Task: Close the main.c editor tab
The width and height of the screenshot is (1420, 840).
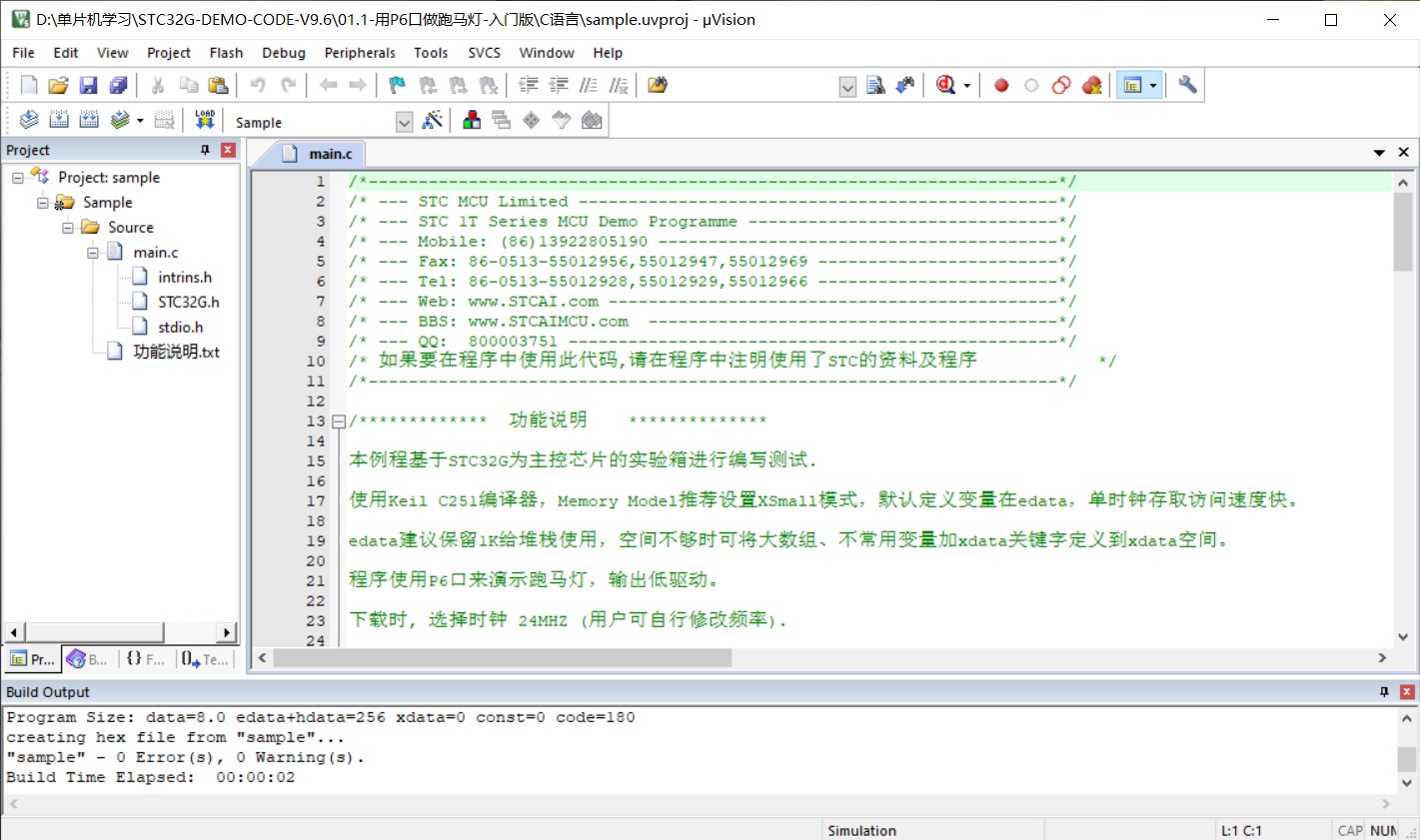Action: pos(1404,153)
